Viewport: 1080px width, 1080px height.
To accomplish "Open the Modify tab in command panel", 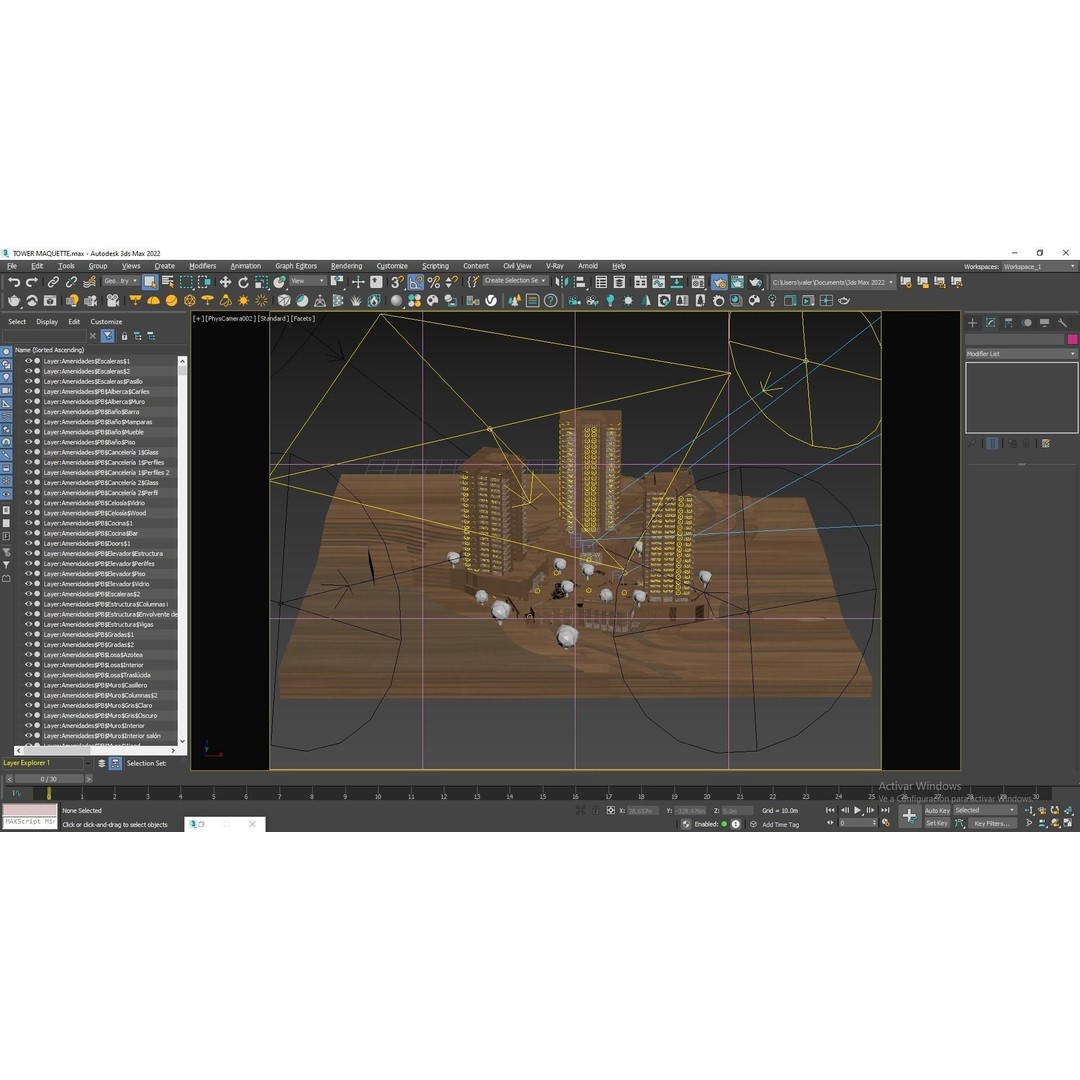I will 990,323.
